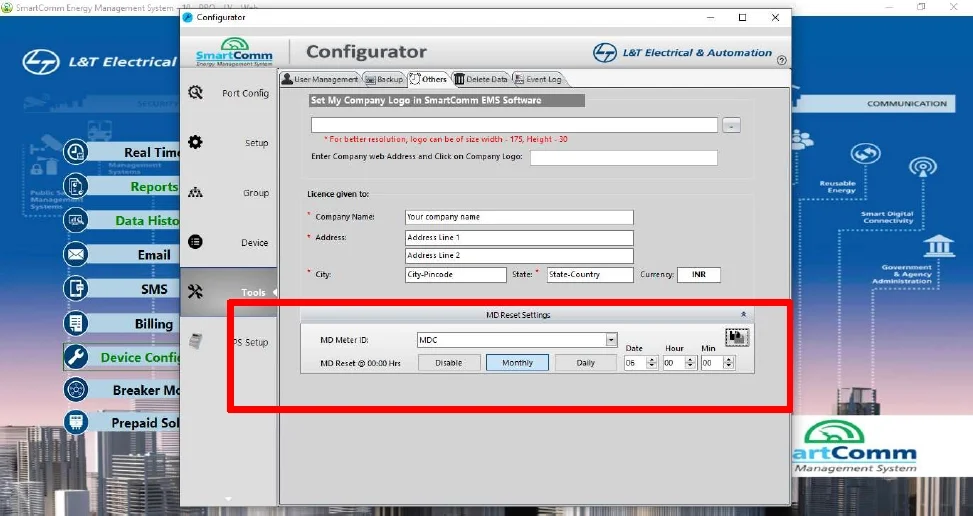This screenshot has width=973, height=516.
Task: Open Port Config section in Configurator sidebar
Action: click(x=229, y=93)
